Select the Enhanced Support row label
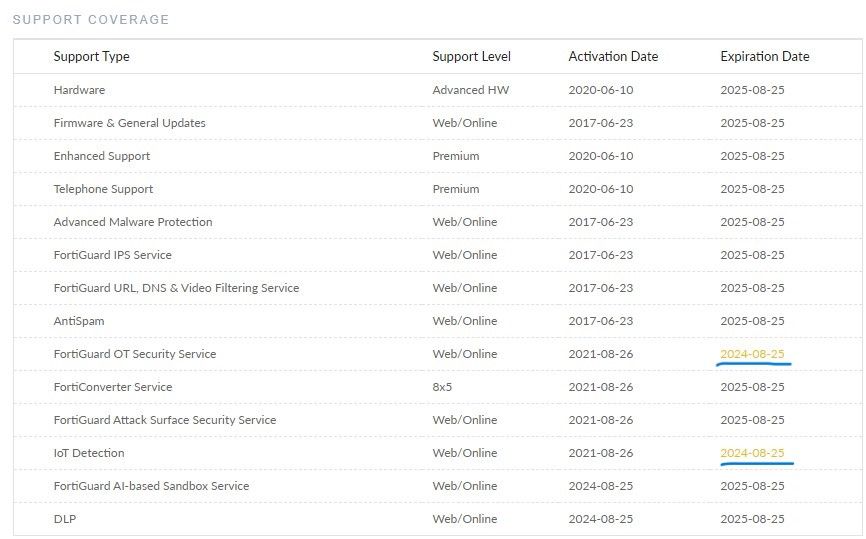This screenshot has height=539, width=866. pyautogui.click(x=102, y=156)
